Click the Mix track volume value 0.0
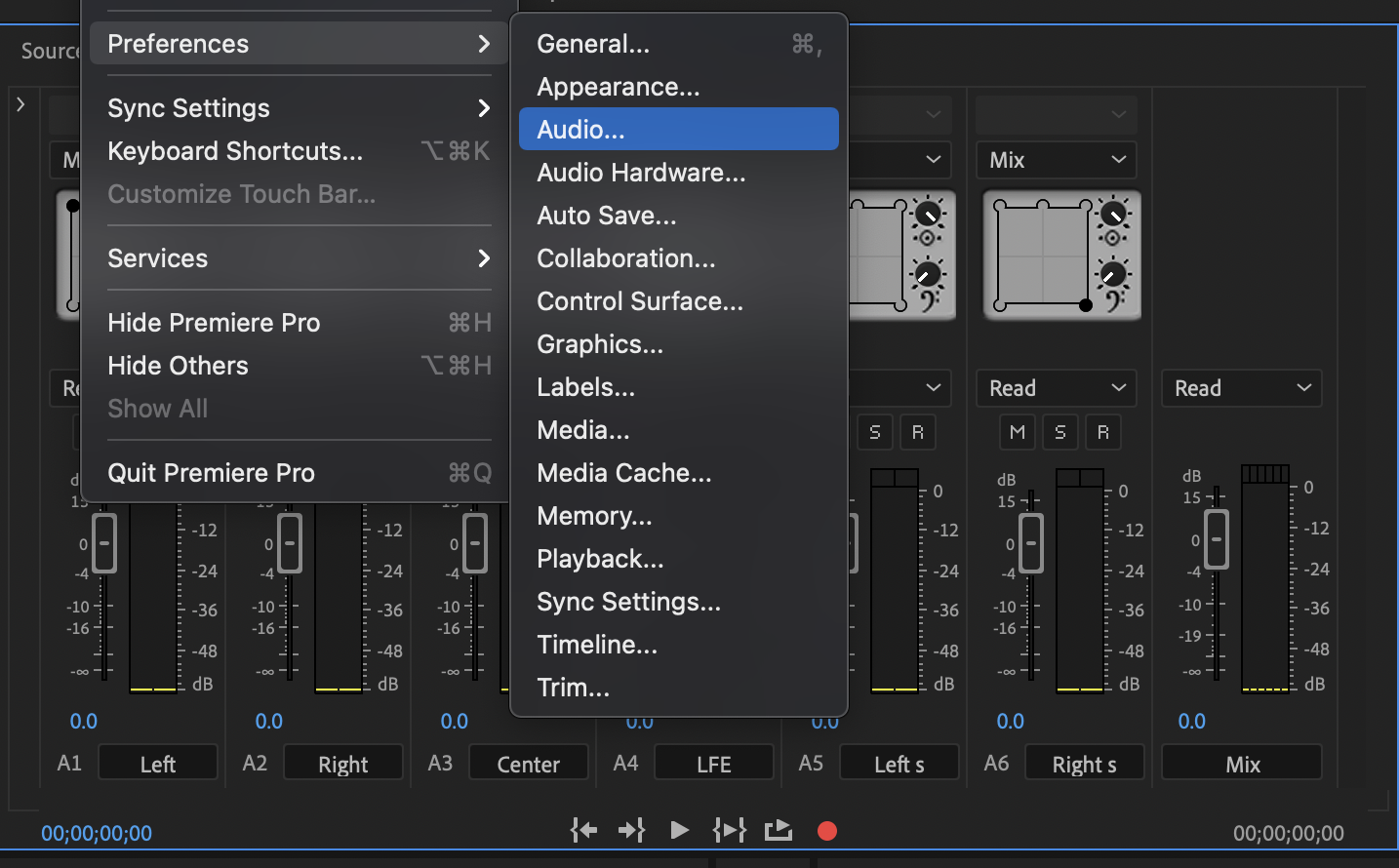Viewport: 1399px width, 868px height. (x=1192, y=721)
